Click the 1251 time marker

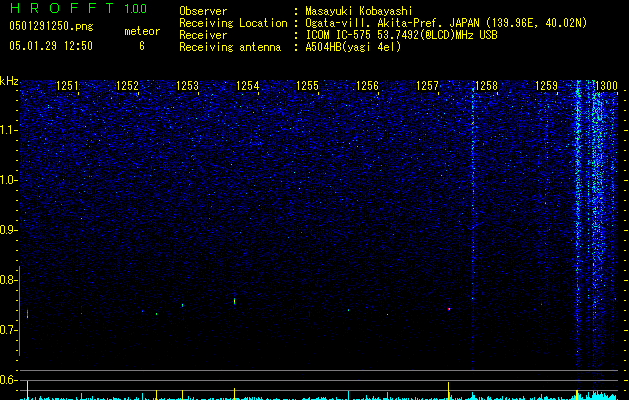click(x=67, y=86)
